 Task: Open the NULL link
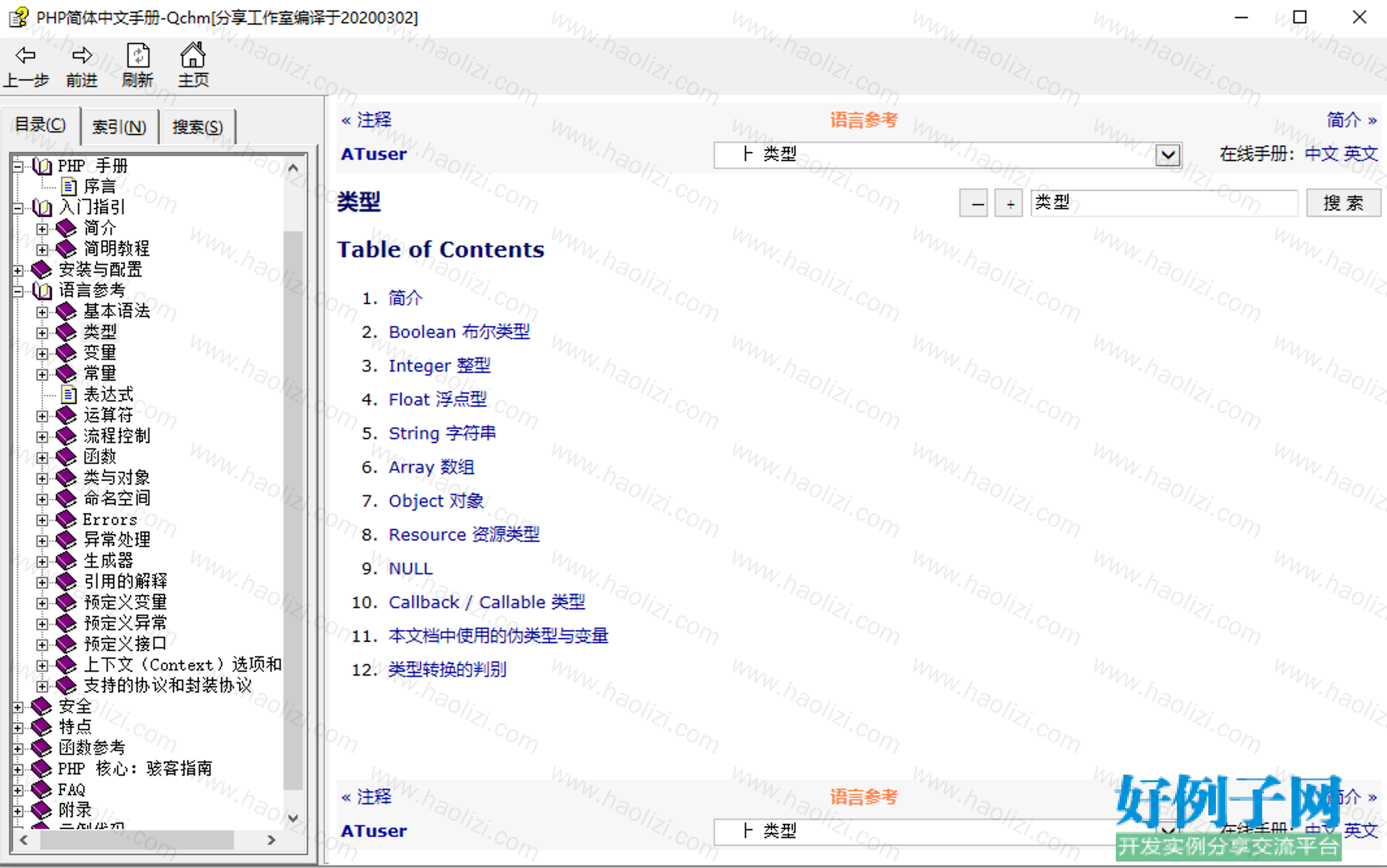pos(410,568)
